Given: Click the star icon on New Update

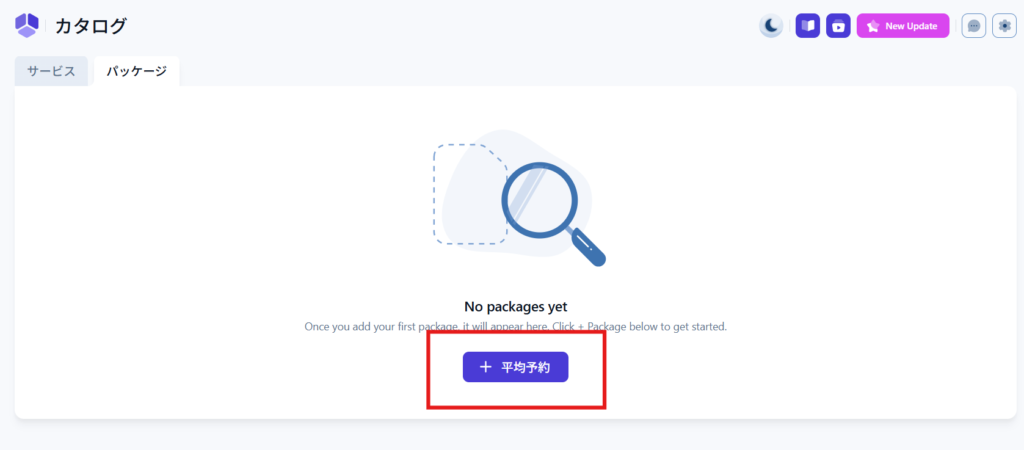Looking at the screenshot, I should click(x=873, y=26).
